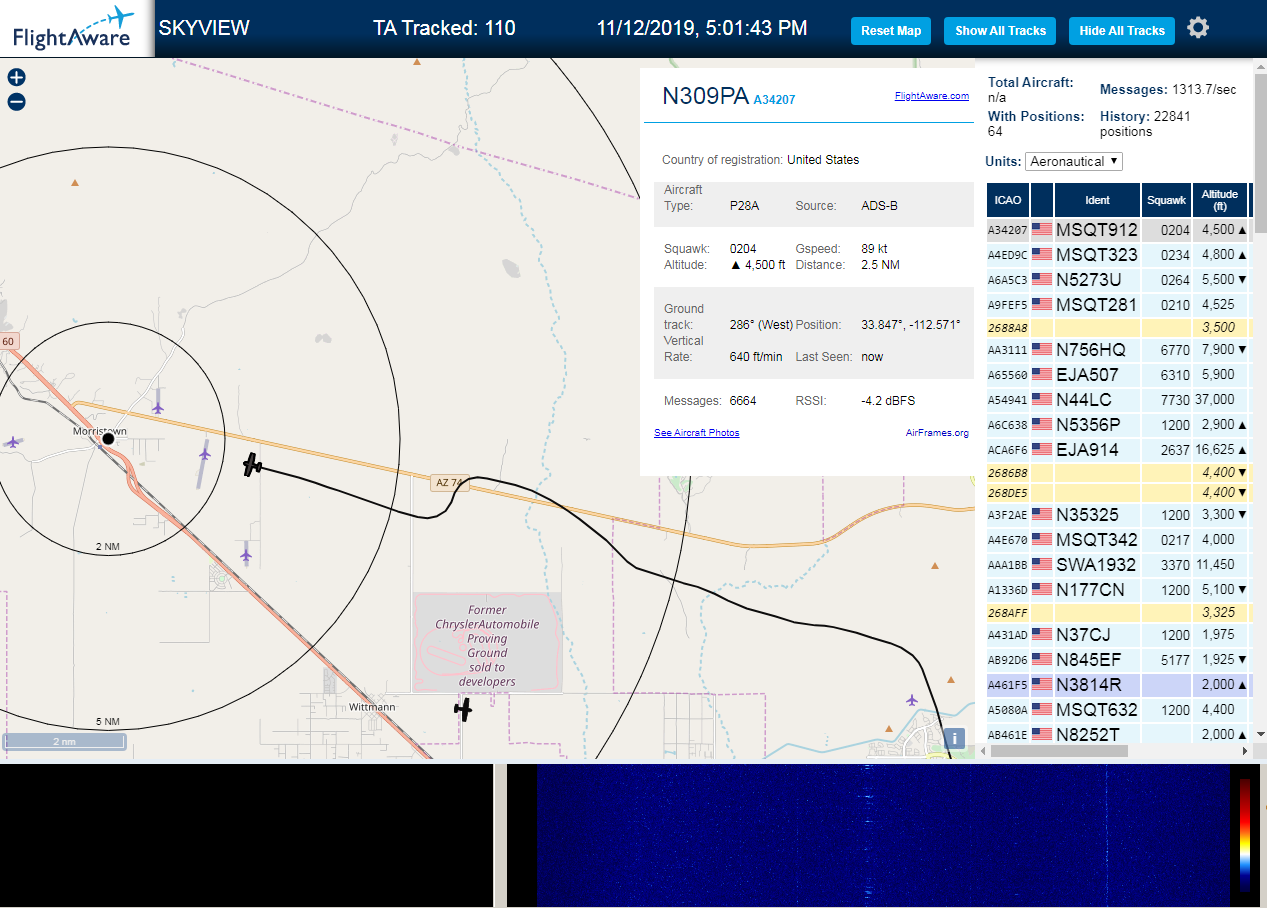Select the purple aircraft near the map's east edge

(911, 699)
